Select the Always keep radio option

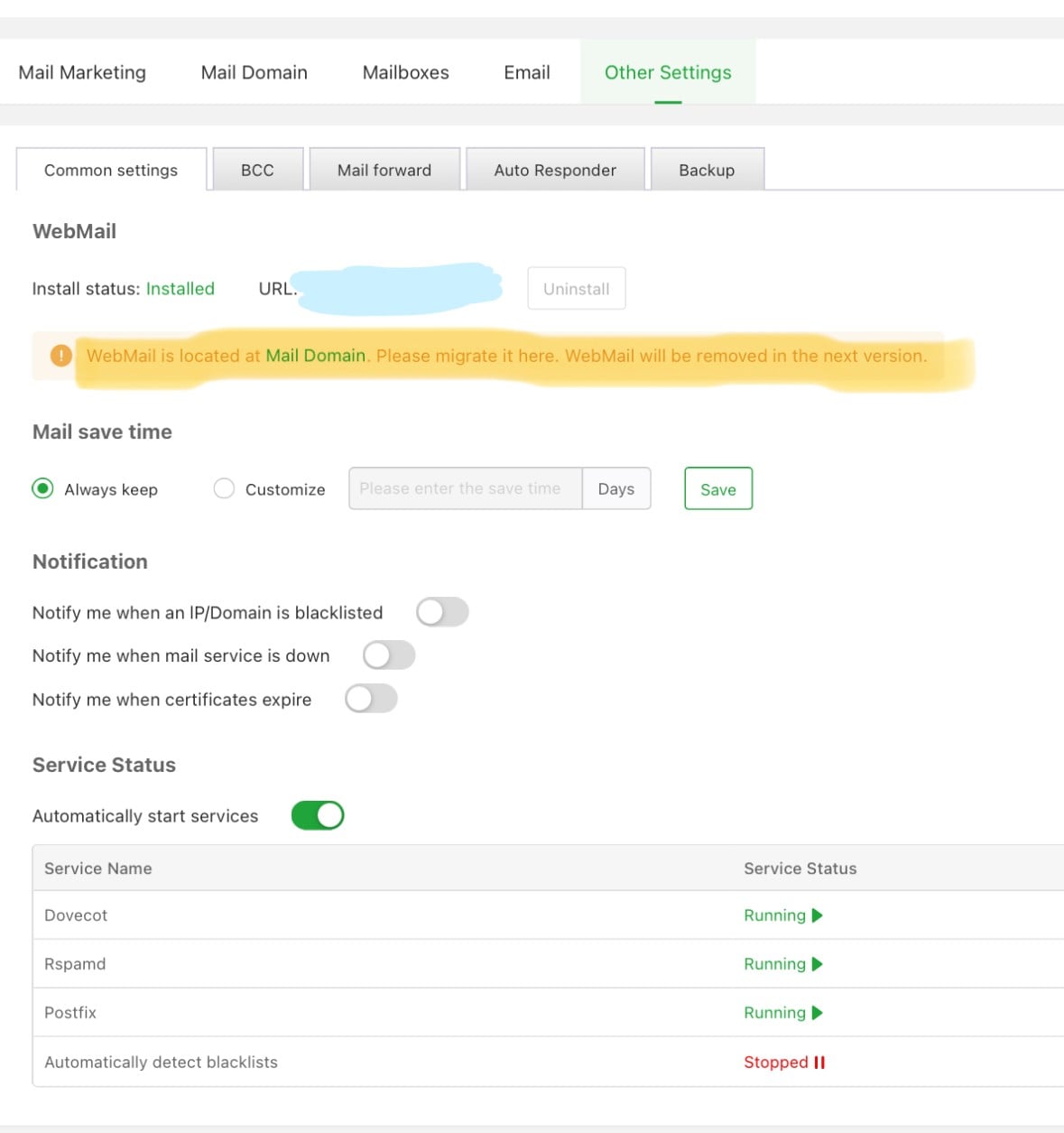point(42,488)
